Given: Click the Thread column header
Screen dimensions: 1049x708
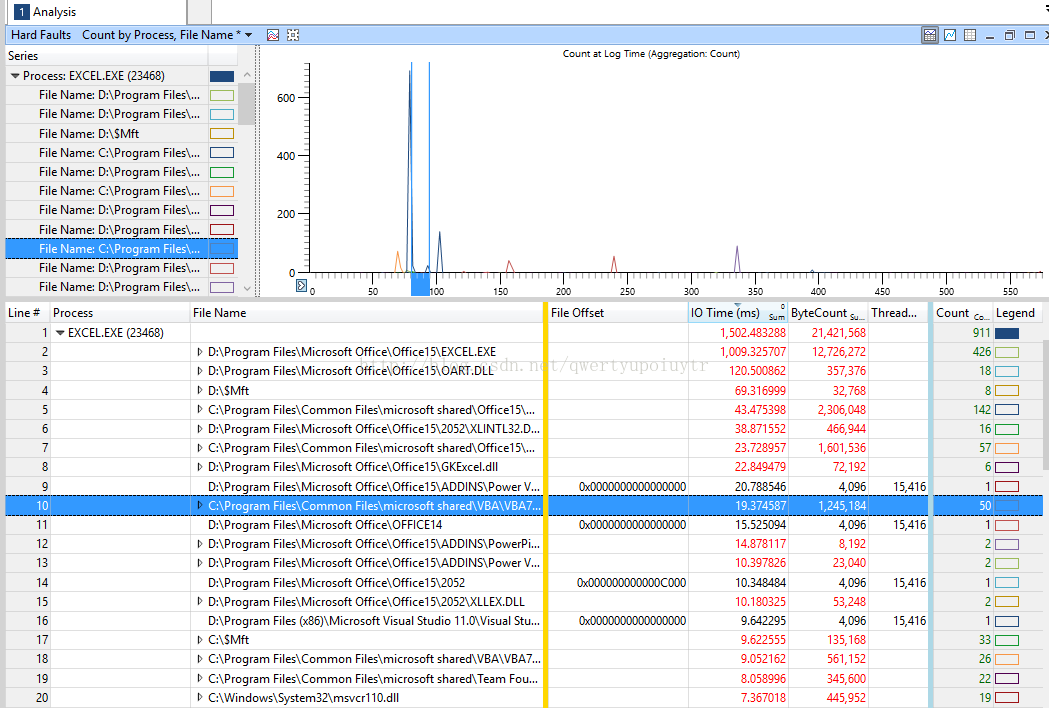Looking at the screenshot, I should pyautogui.click(x=898, y=313).
